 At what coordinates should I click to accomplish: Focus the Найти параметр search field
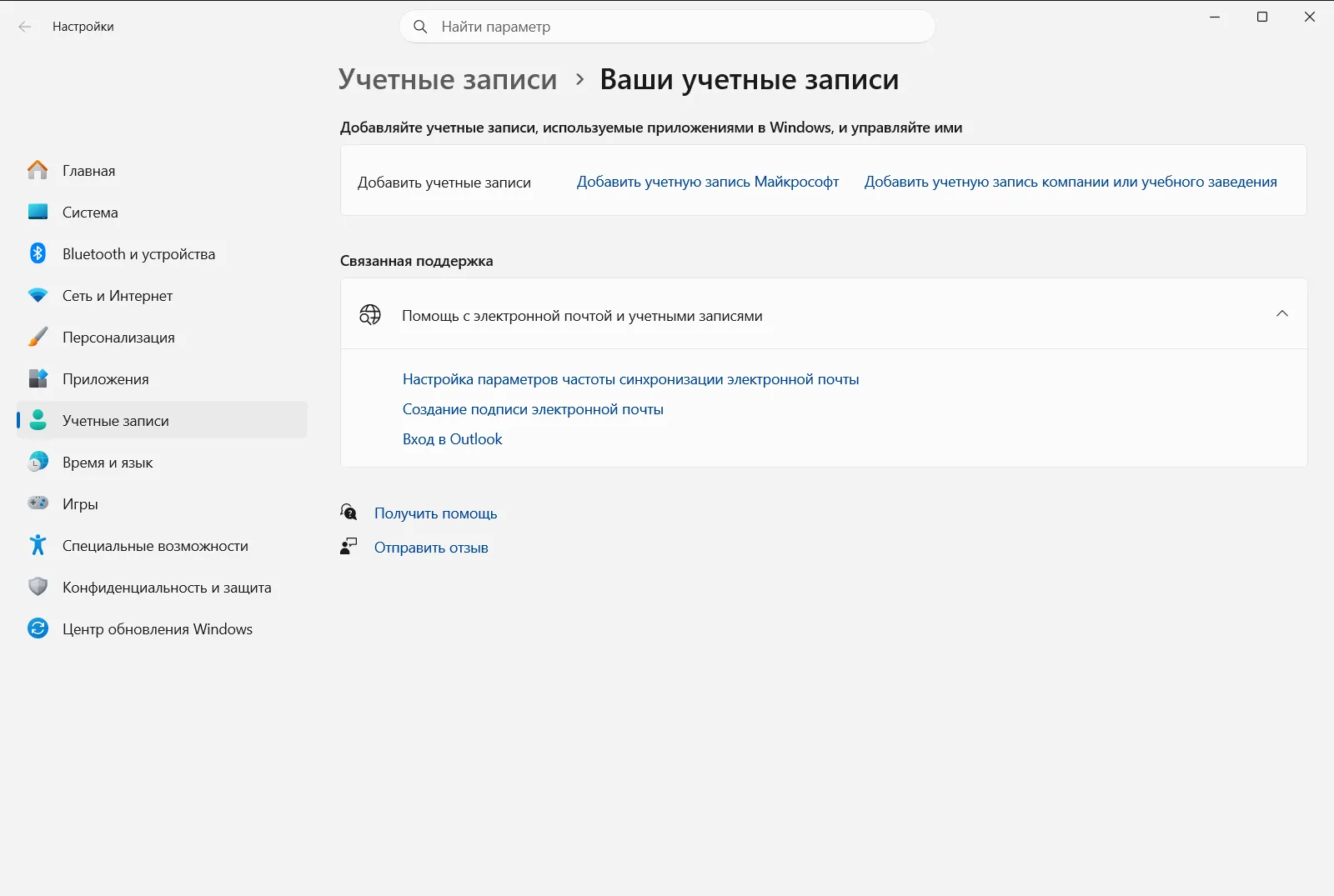point(667,27)
